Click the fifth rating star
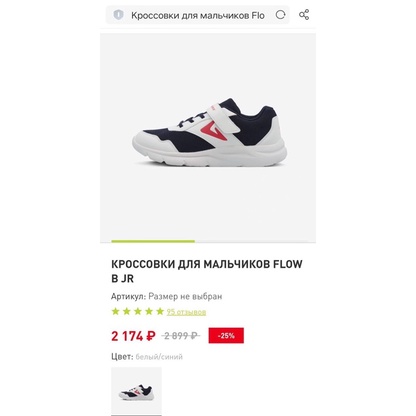416x416 pixels. point(160,312)
